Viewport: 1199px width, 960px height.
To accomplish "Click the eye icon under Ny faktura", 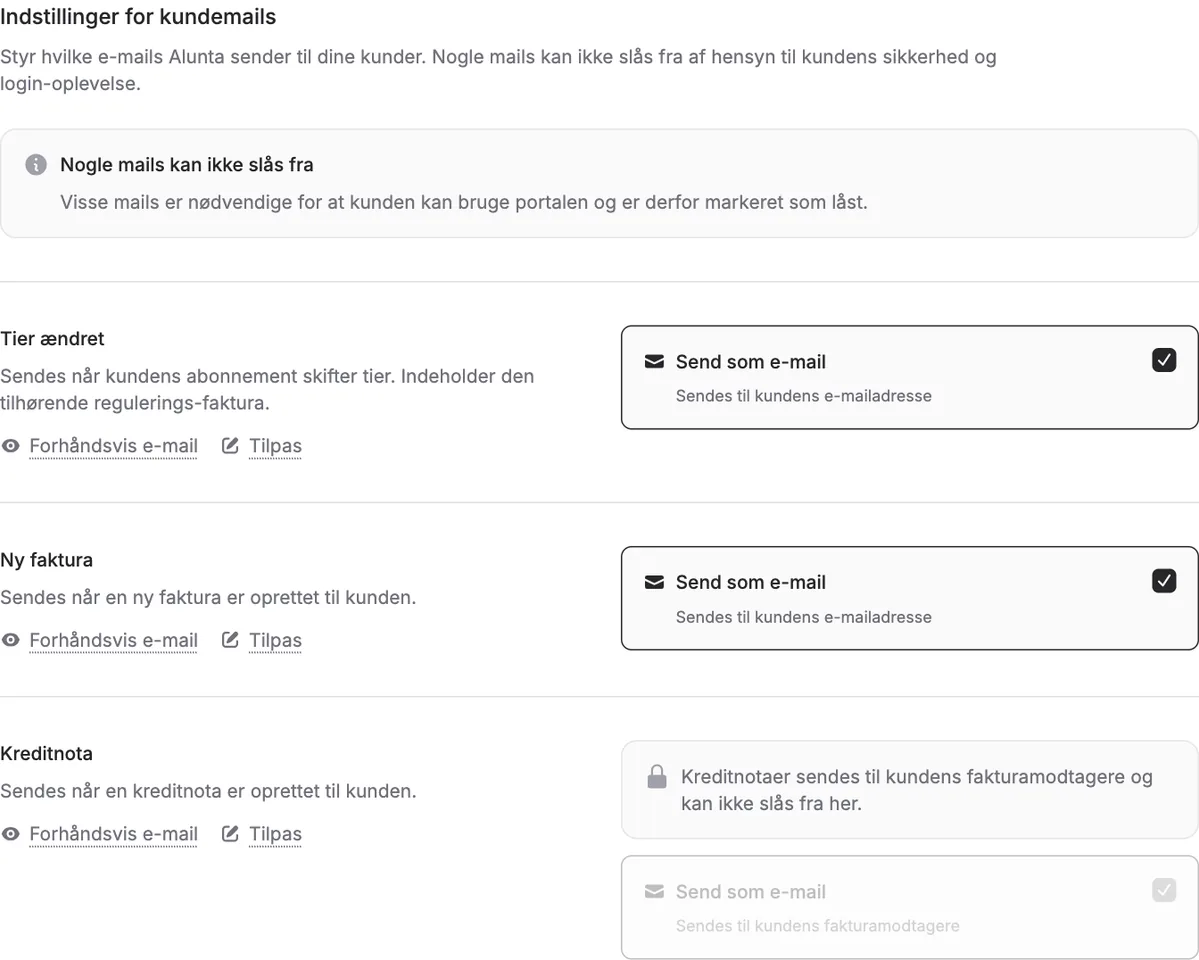I will point(11,639).
